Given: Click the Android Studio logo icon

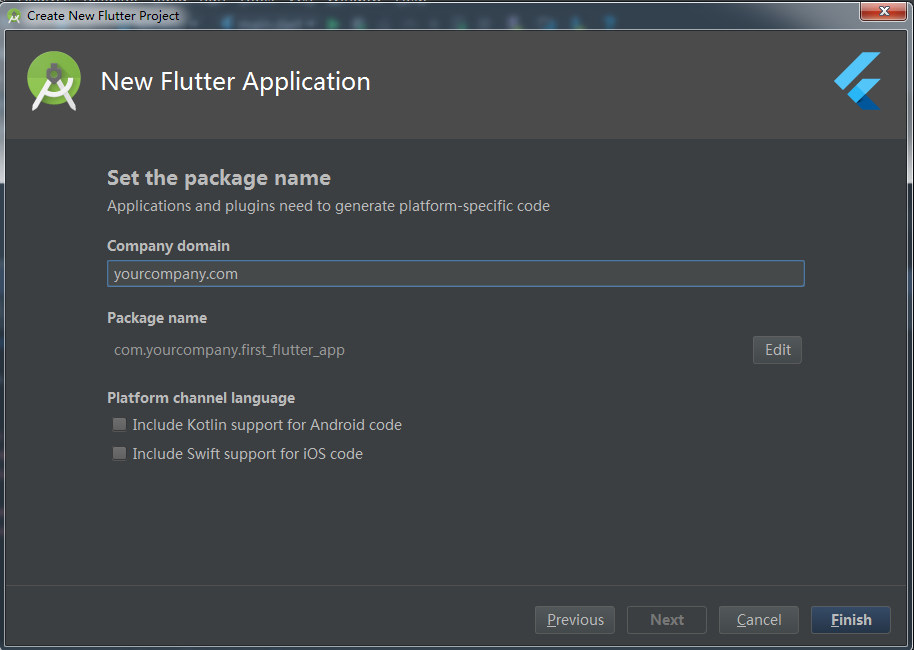Looking at the screenshot, I should coord(54,81).
